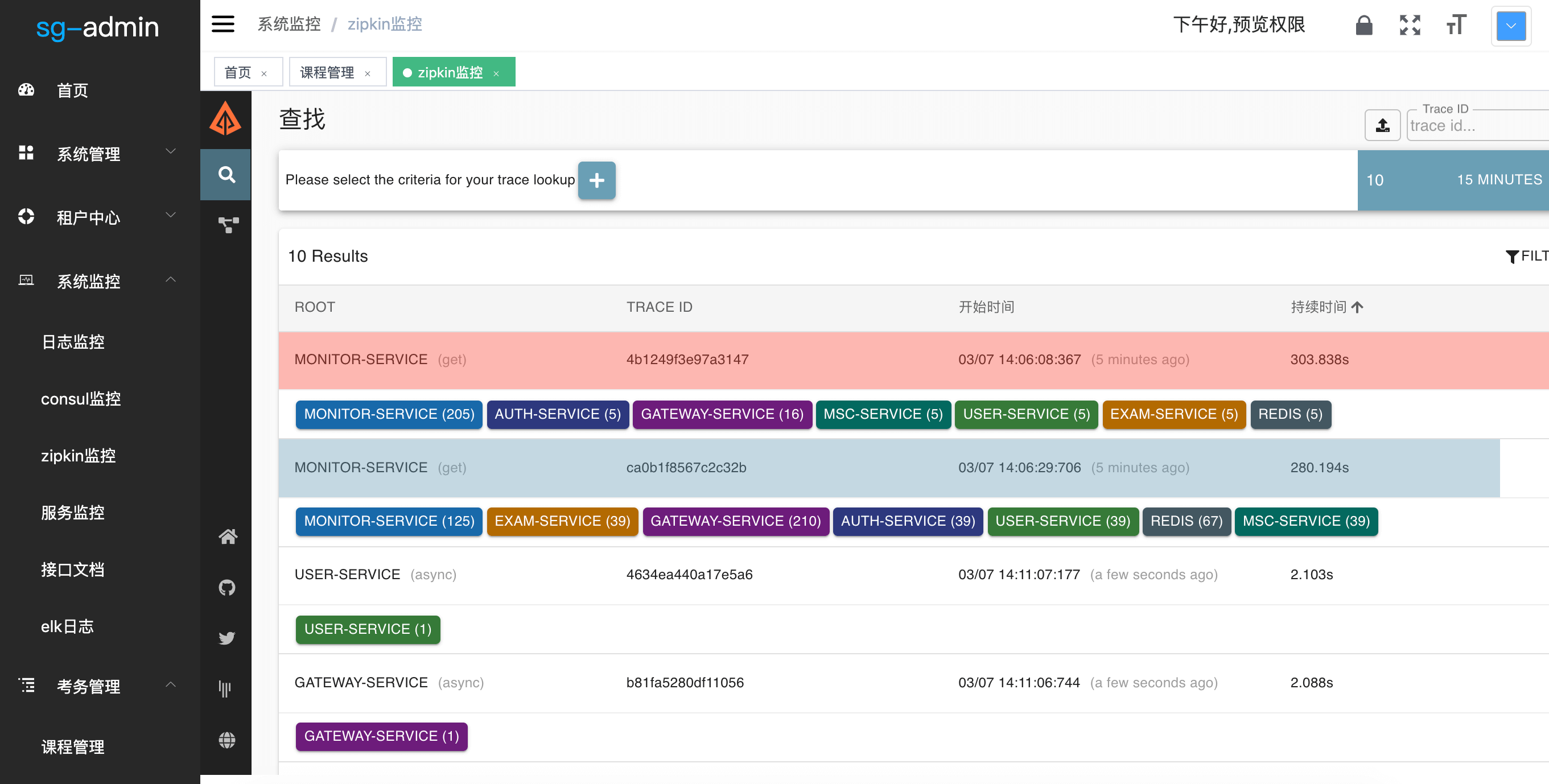Toggle the hamburger sidebar collapse button

(223, 24)
